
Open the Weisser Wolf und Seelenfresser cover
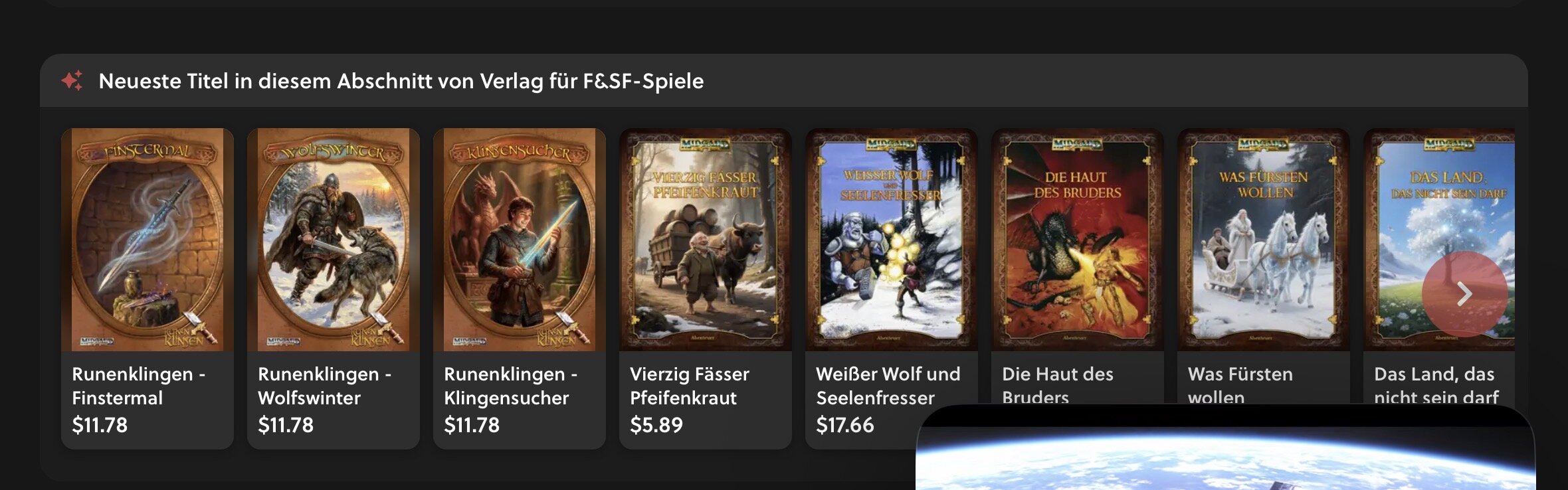(892, 240)
